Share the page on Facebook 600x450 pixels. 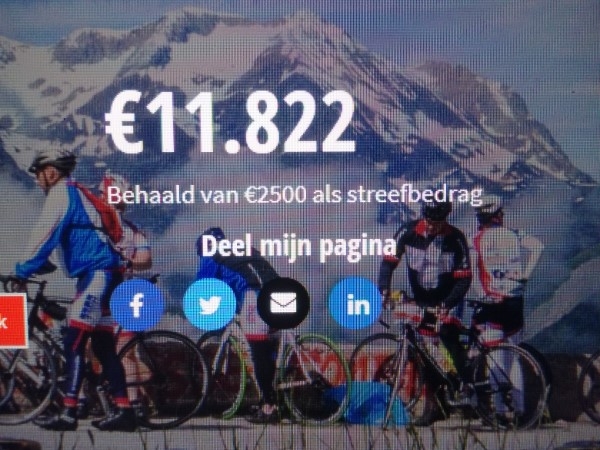(x=137, y=305)
